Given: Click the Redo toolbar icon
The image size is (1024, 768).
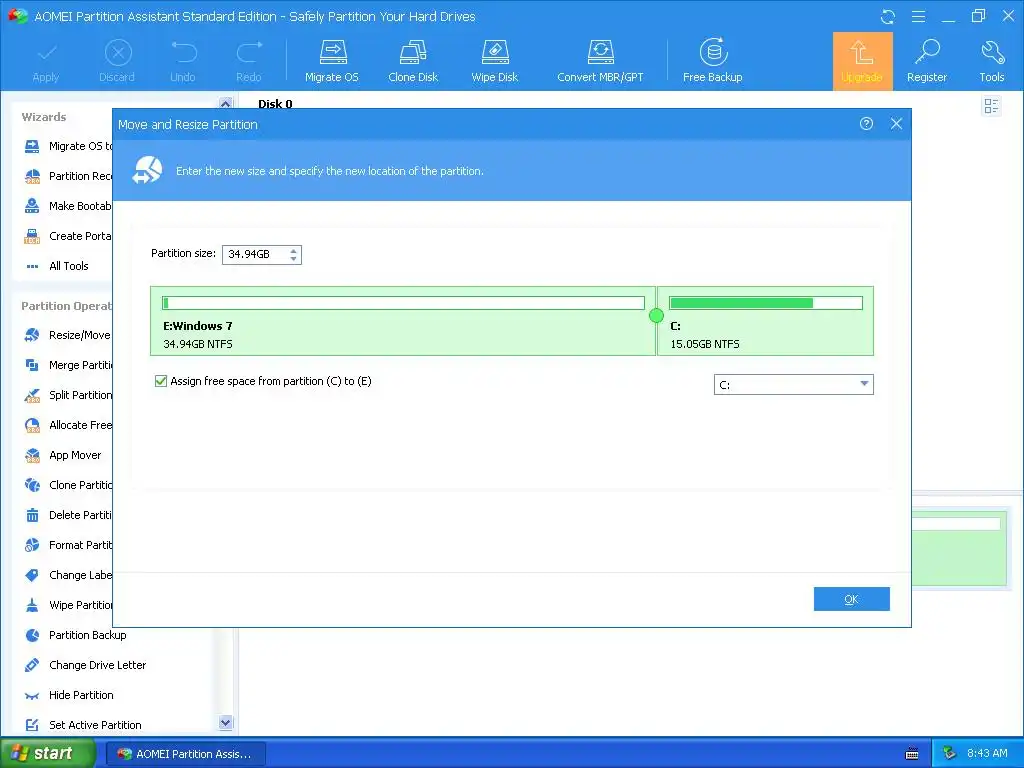Looking at the screenshot, I should [x=249, y=61].
